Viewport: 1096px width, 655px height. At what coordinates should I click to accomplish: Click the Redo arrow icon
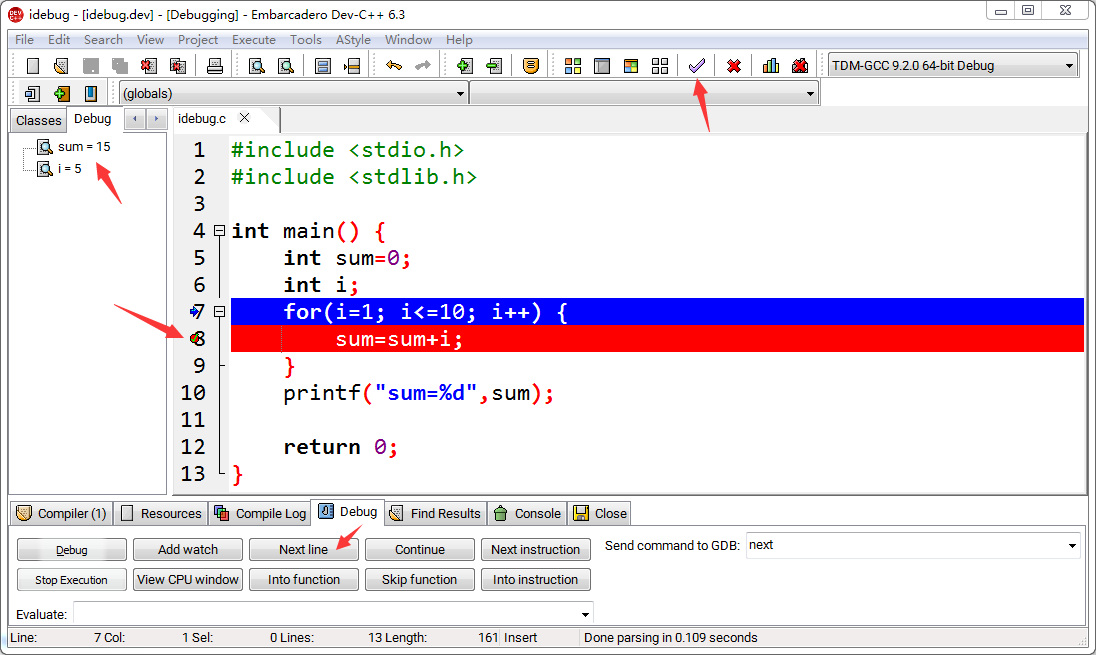tap(424, 65)
